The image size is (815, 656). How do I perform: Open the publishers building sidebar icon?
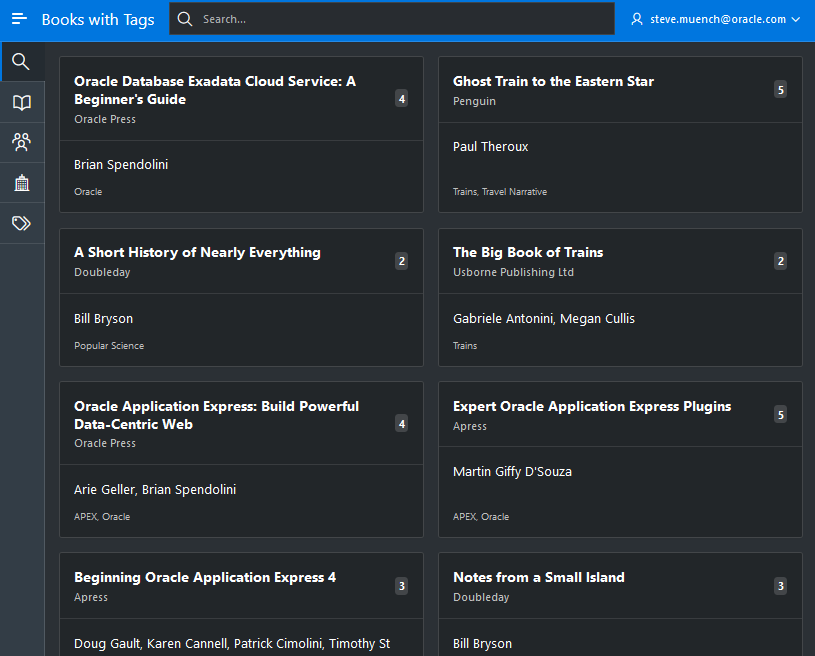coord(21,183)
